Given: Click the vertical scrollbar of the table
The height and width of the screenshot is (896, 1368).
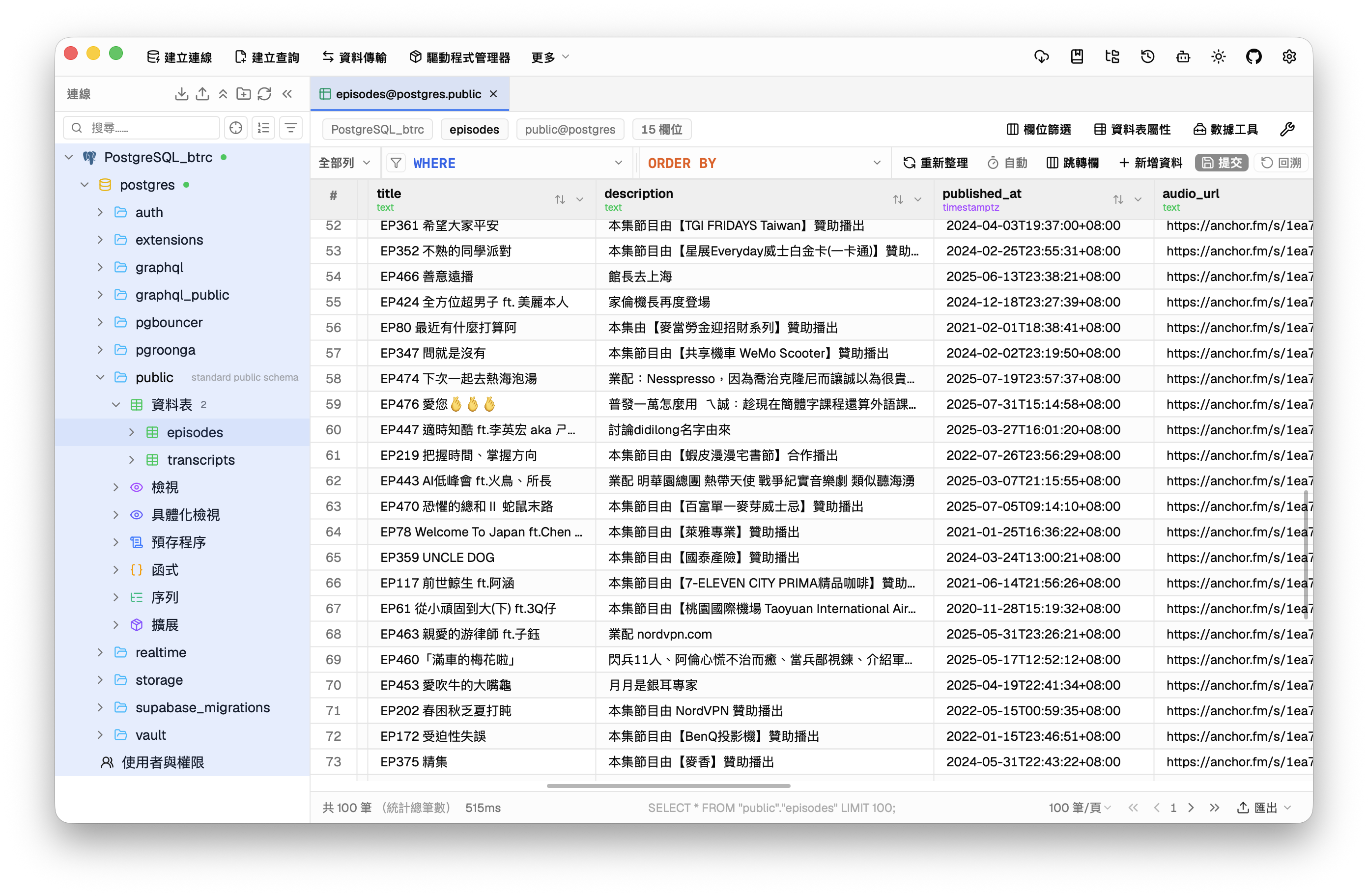Looking at the screenshot, I should pos(1306,555).
